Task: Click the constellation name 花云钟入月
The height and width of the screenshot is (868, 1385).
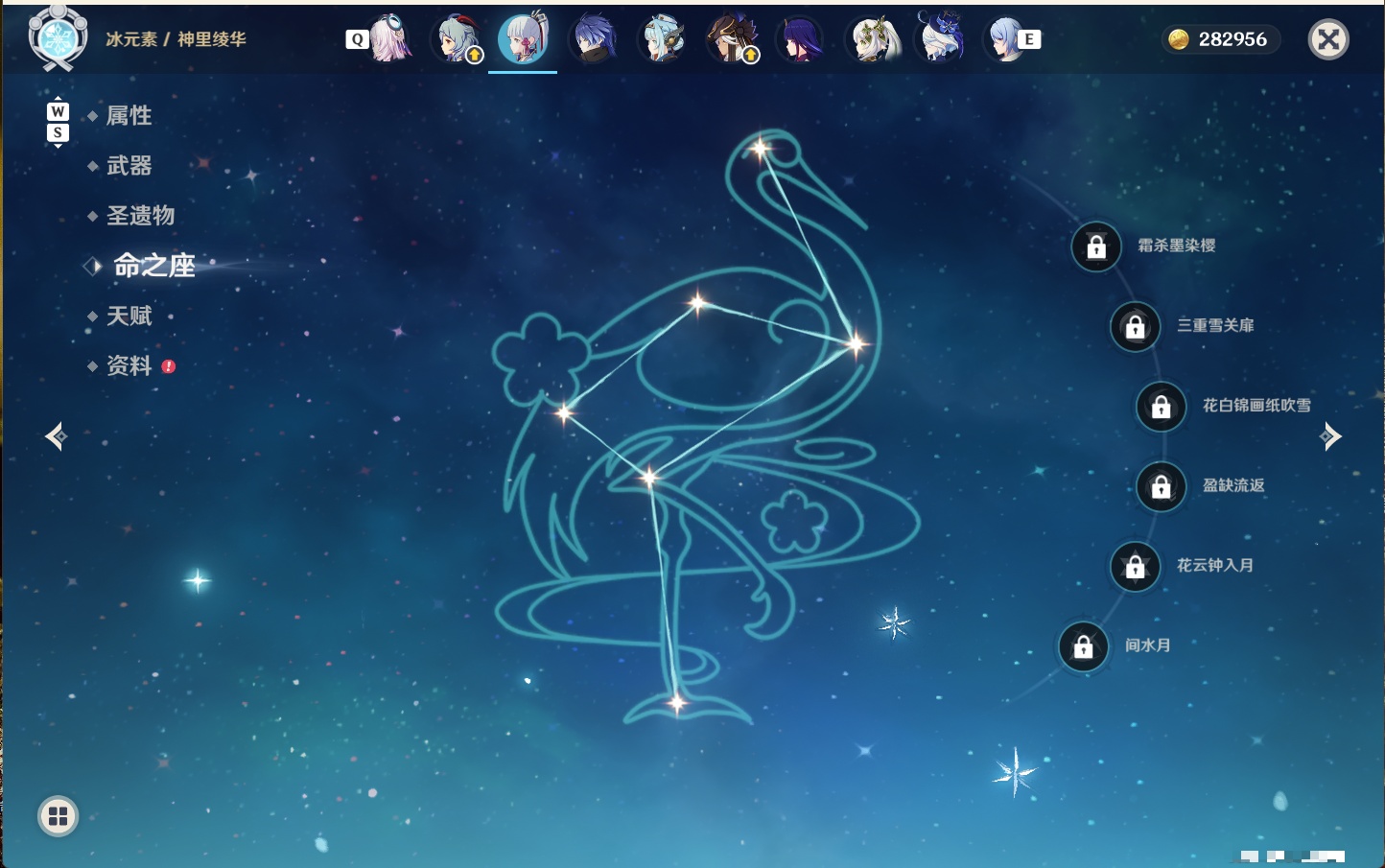Action: click(x=1215, y=565)
